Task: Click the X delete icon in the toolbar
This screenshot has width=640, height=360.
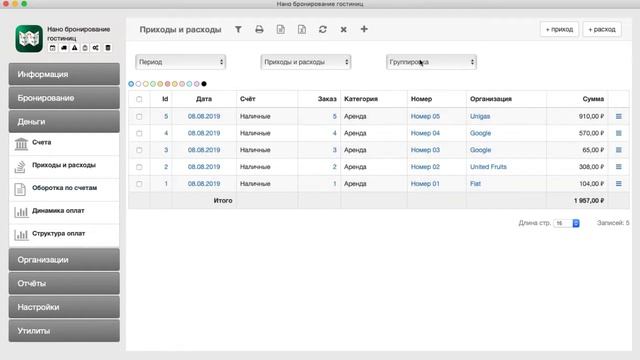Action: 344,29
